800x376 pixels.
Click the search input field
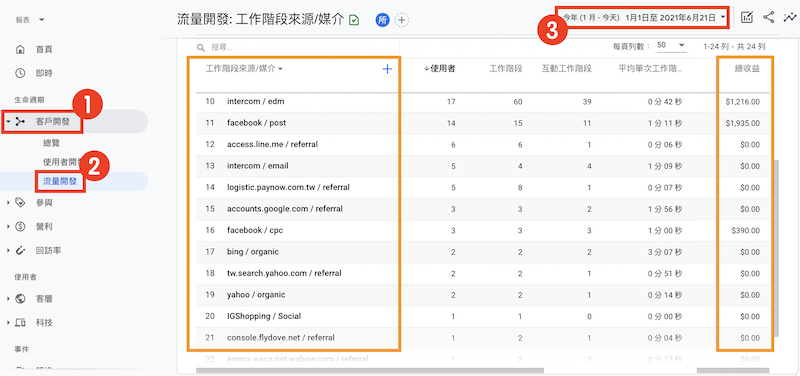point(297,47)
